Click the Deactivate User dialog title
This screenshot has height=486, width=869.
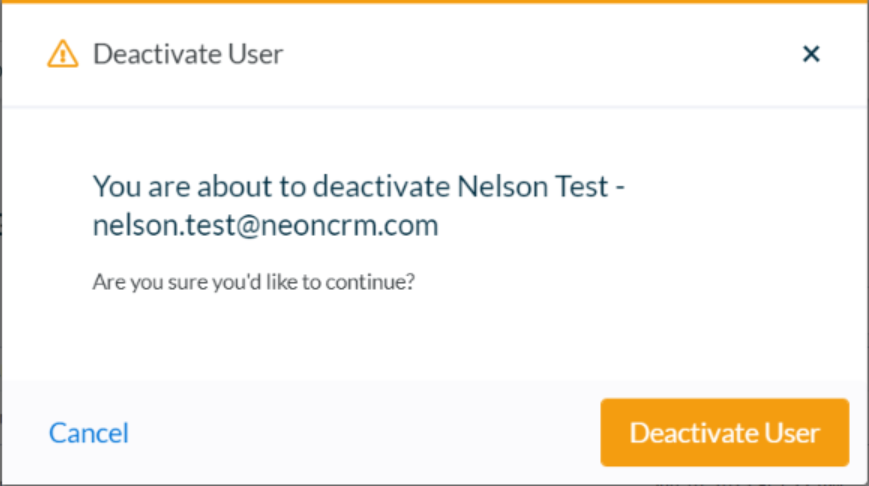[x=188, y=54]
